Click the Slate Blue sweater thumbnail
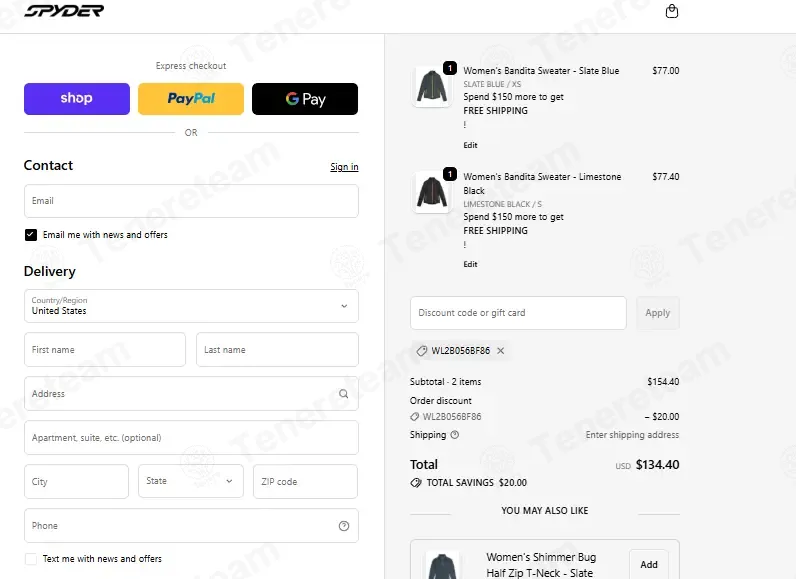This screenshot has width=796, height=579. click(432, 86)
